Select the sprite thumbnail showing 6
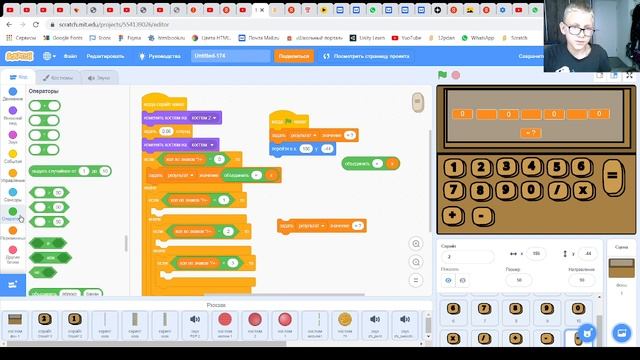640x360 pixels. pos(453,311)
